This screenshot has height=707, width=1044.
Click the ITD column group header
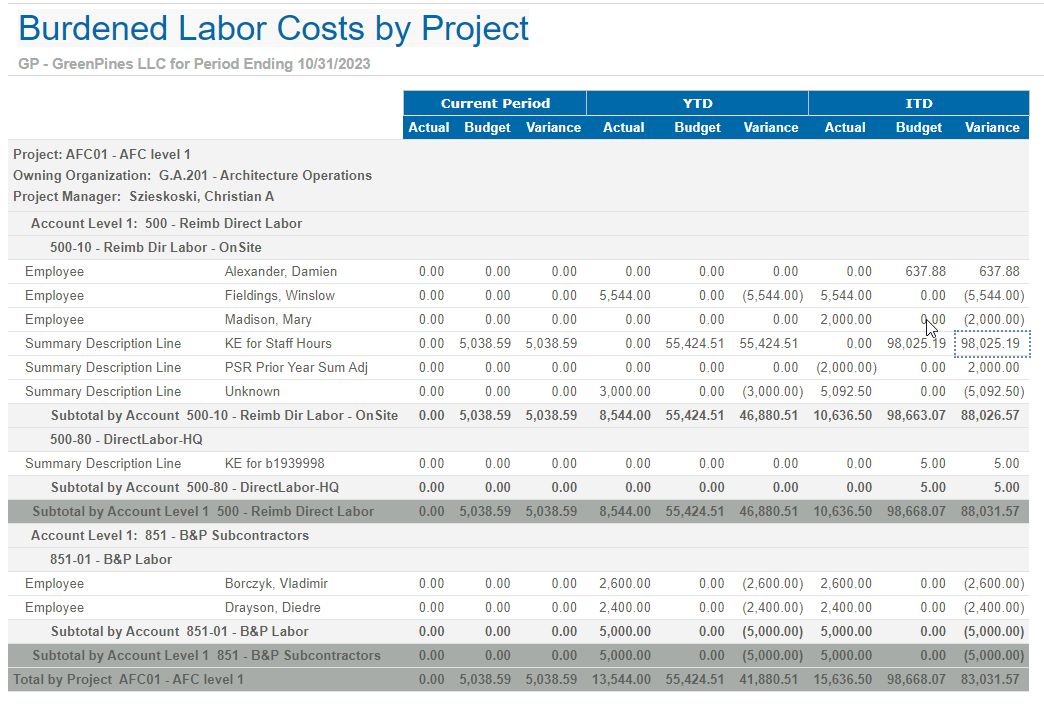(x=918, y=103)
